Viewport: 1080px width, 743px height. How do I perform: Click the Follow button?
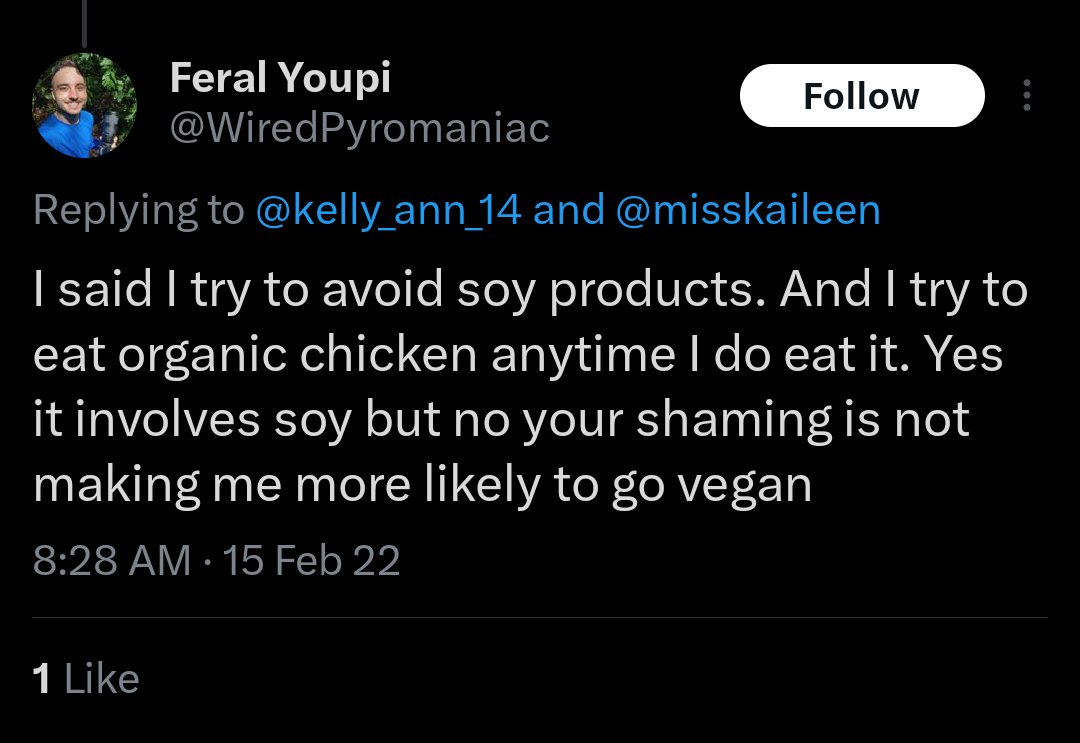tap(861, 96)
